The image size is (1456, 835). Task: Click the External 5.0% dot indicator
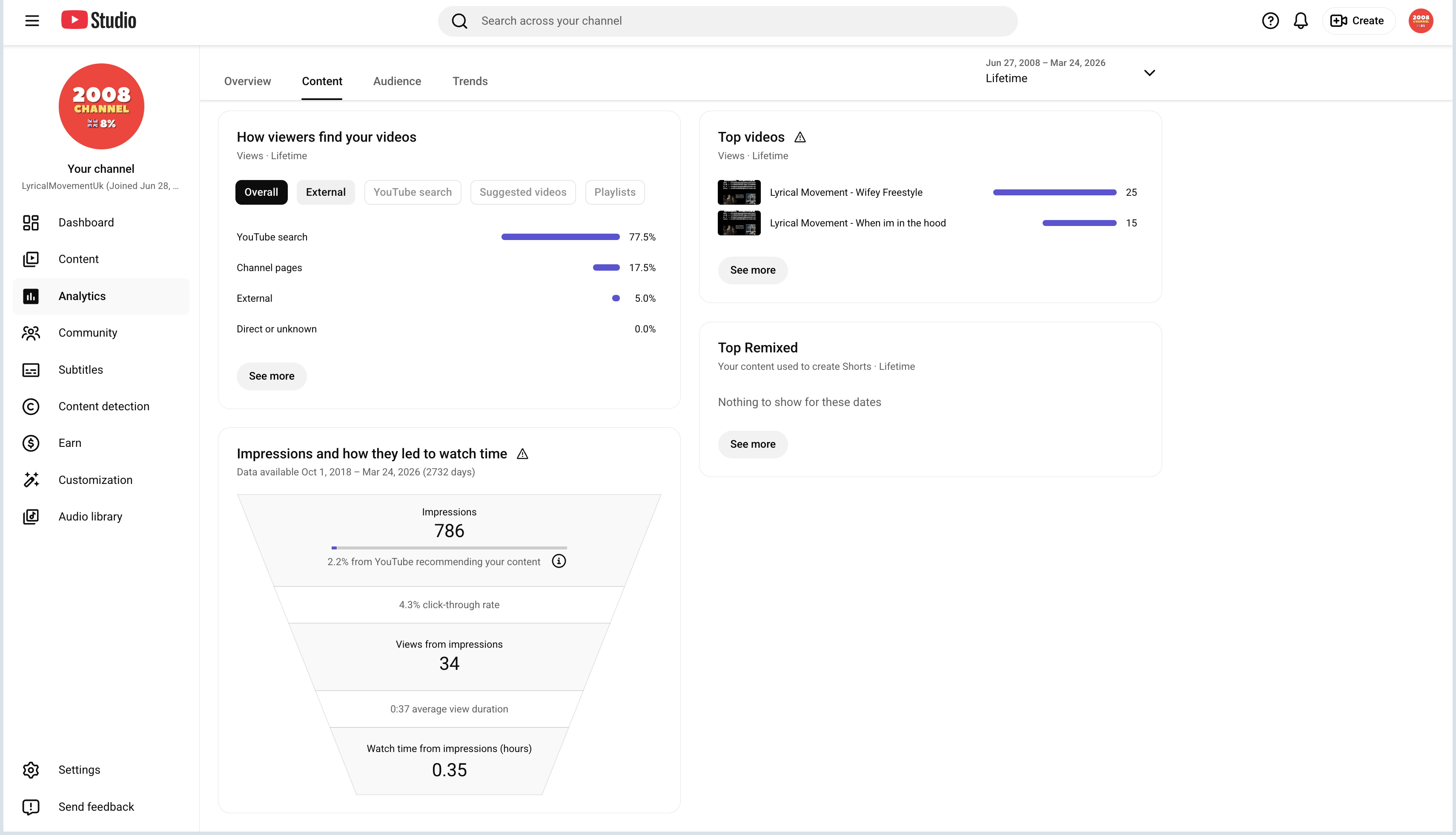(x=616, y=298)
